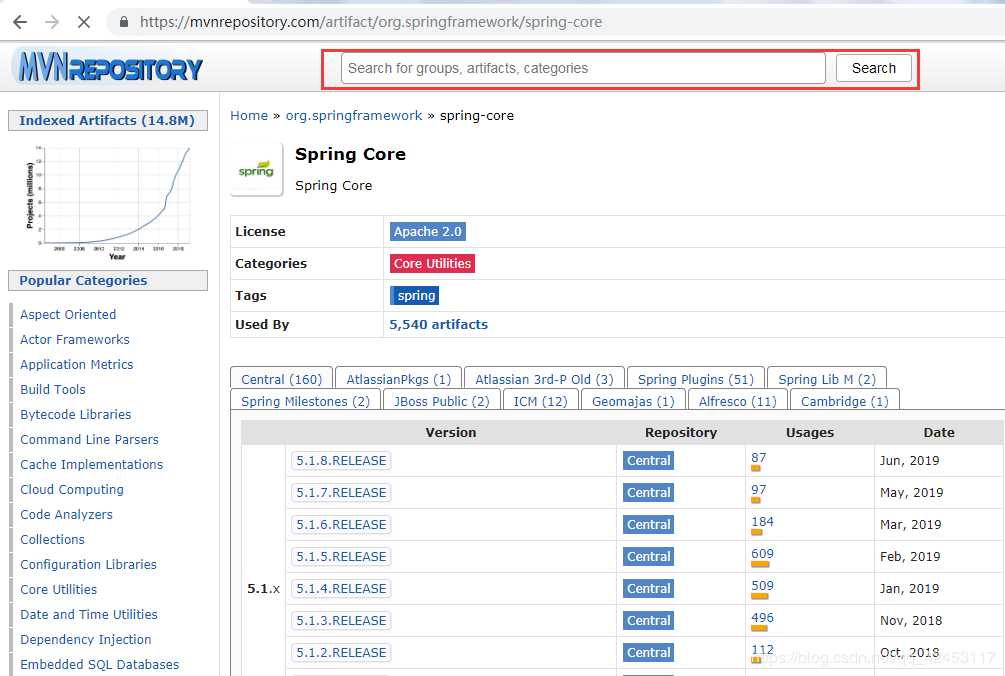Viewport: 1005px width, 676px height.
Task: Open Core Utilities sidebar category
Action: pyautogui.click(x=58, y=589)
